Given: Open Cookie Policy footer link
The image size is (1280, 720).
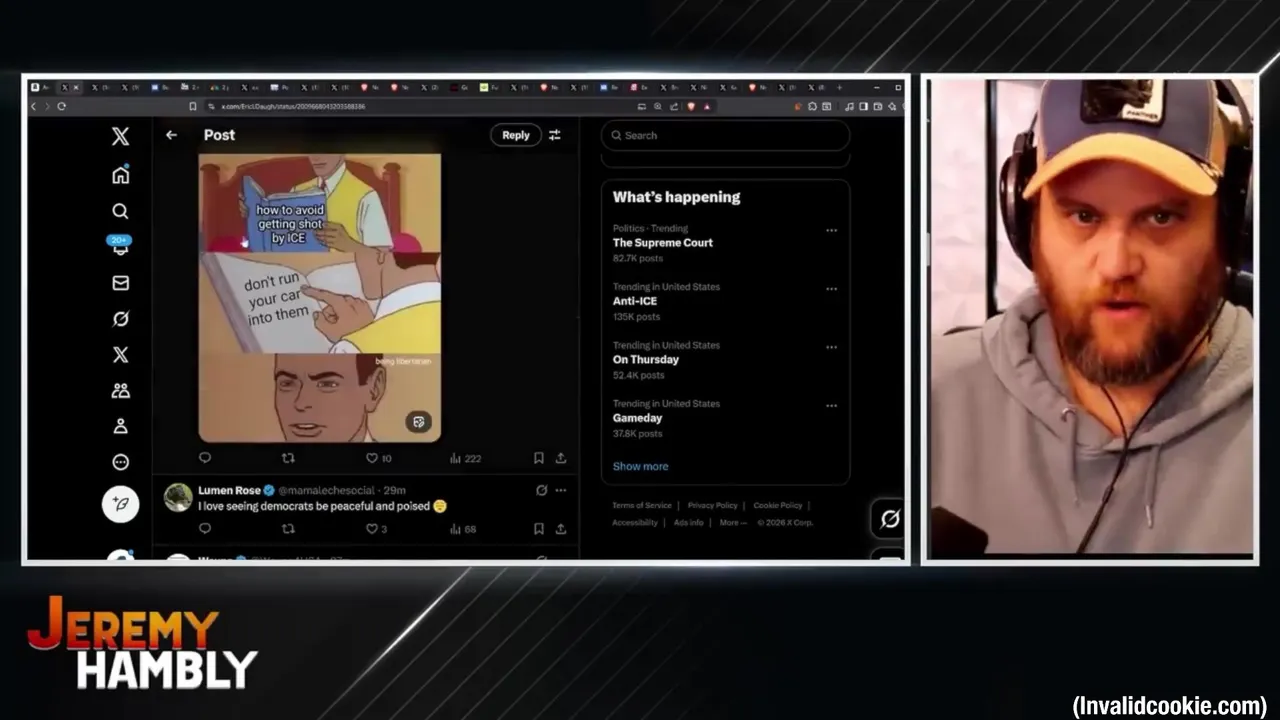Looking at the screenshot, I should [x=778, y=506].
